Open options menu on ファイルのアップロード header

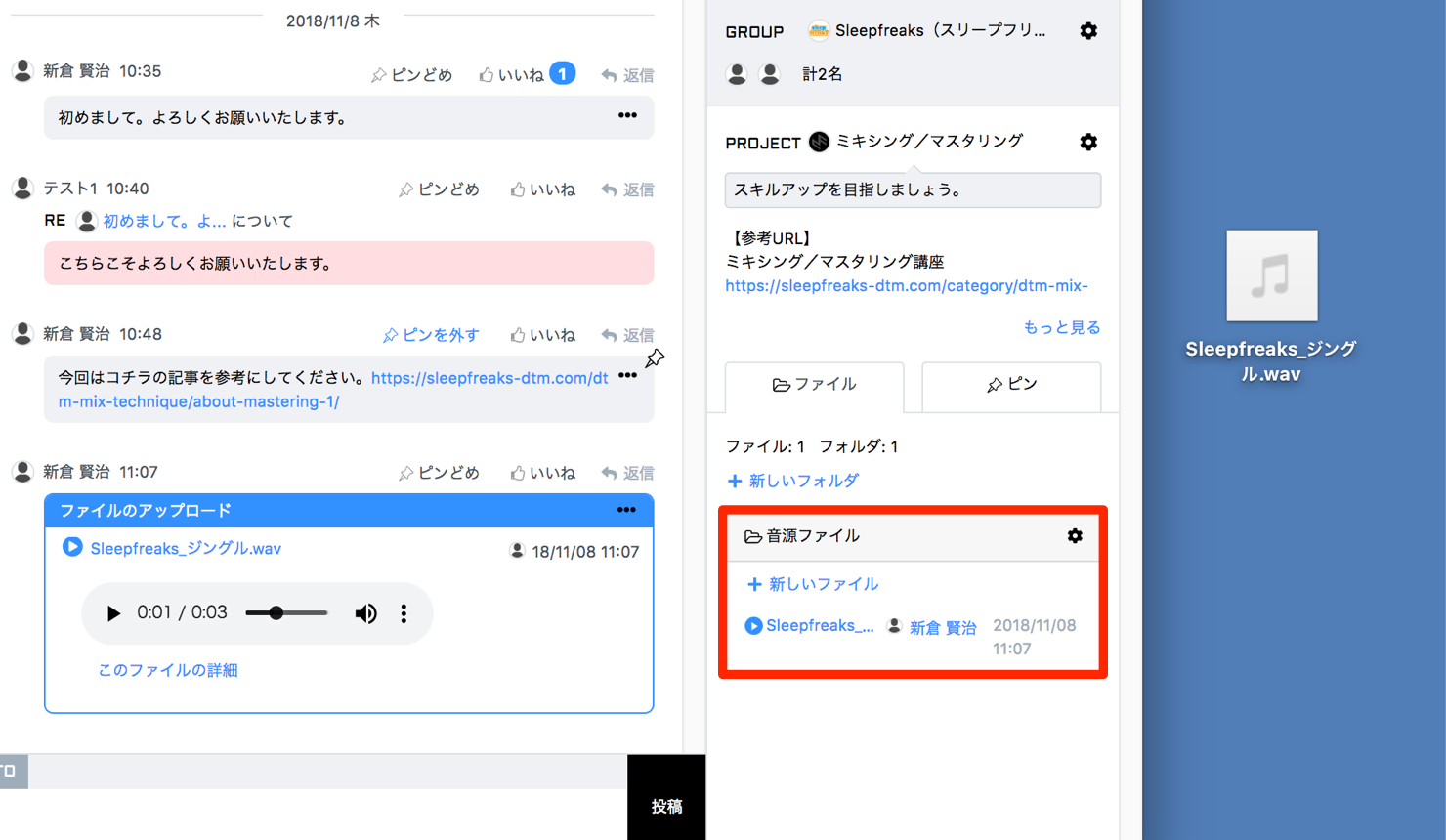coord(626,510)
